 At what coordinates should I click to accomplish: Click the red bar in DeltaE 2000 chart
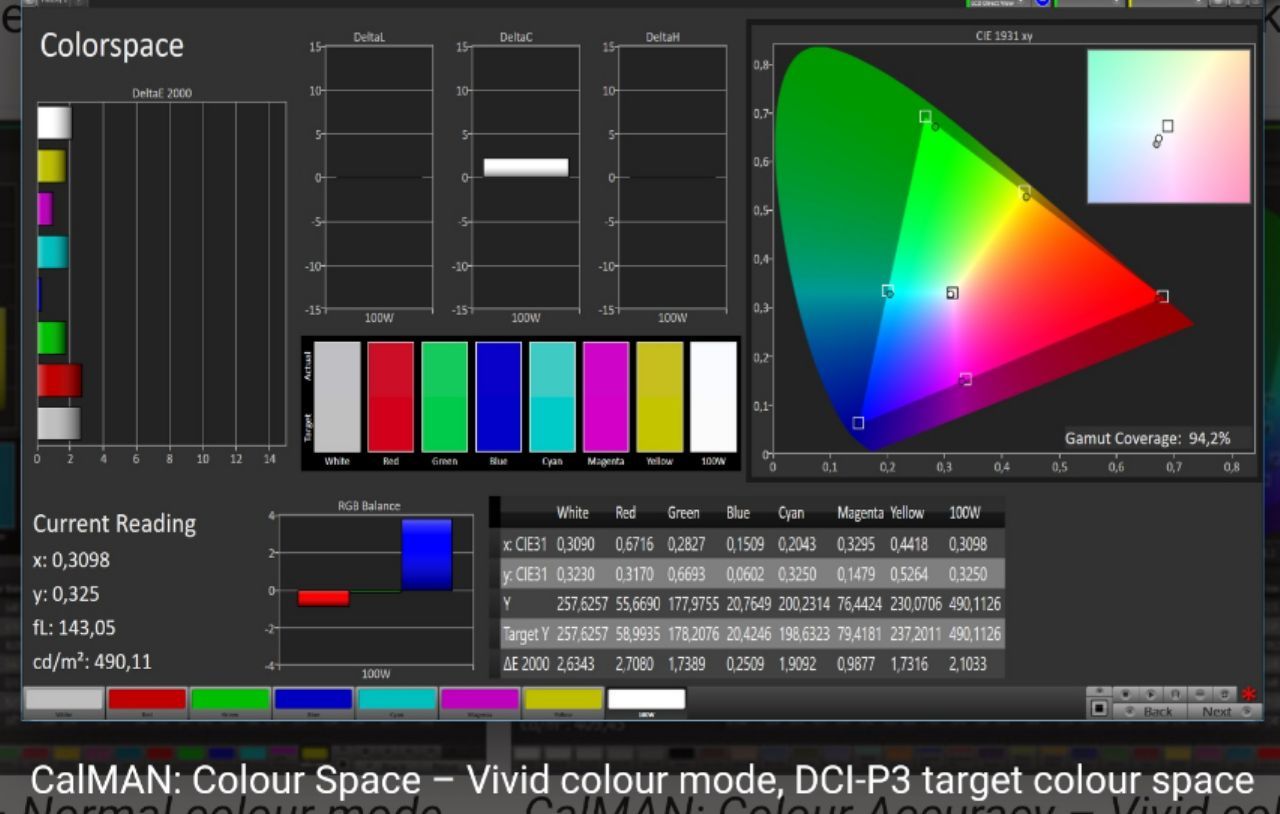(59, 380)
